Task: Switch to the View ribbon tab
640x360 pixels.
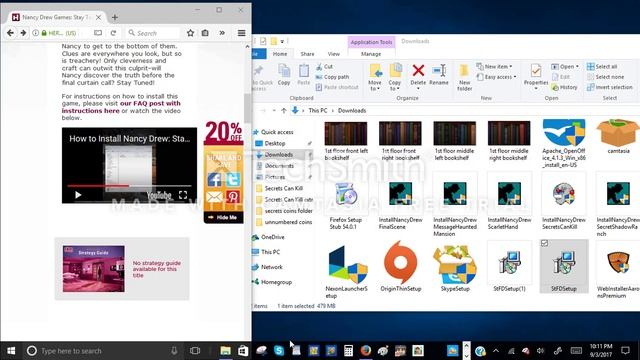Action: coord(333,54)
